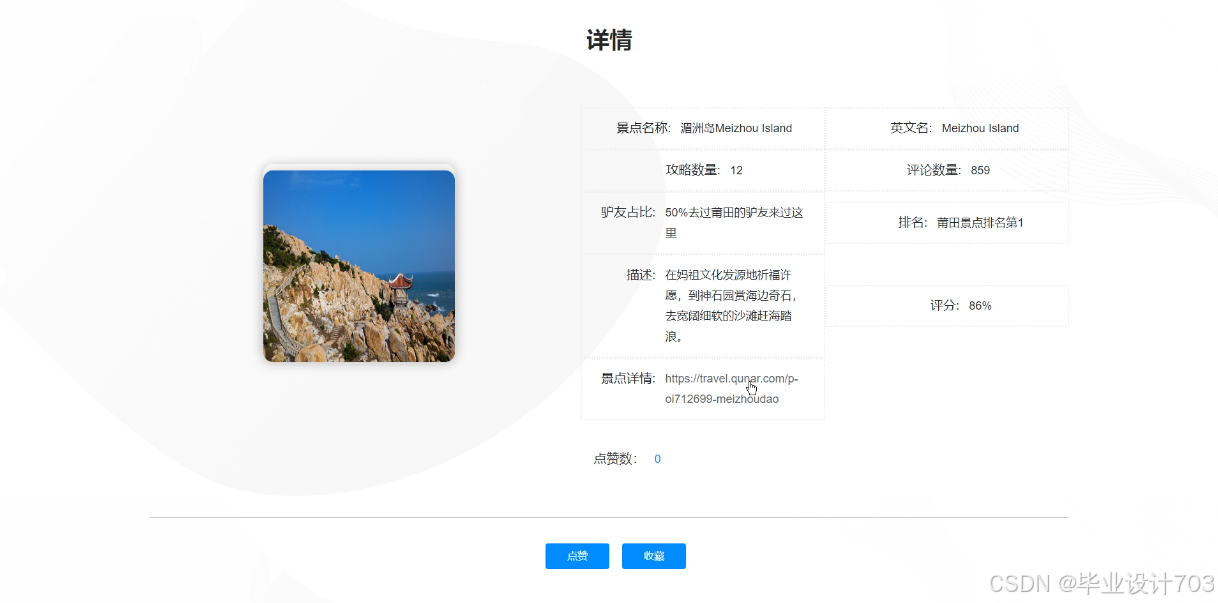Click the 评论数量 label
Screen dimensions: 1218x603
tap(934, 170)
